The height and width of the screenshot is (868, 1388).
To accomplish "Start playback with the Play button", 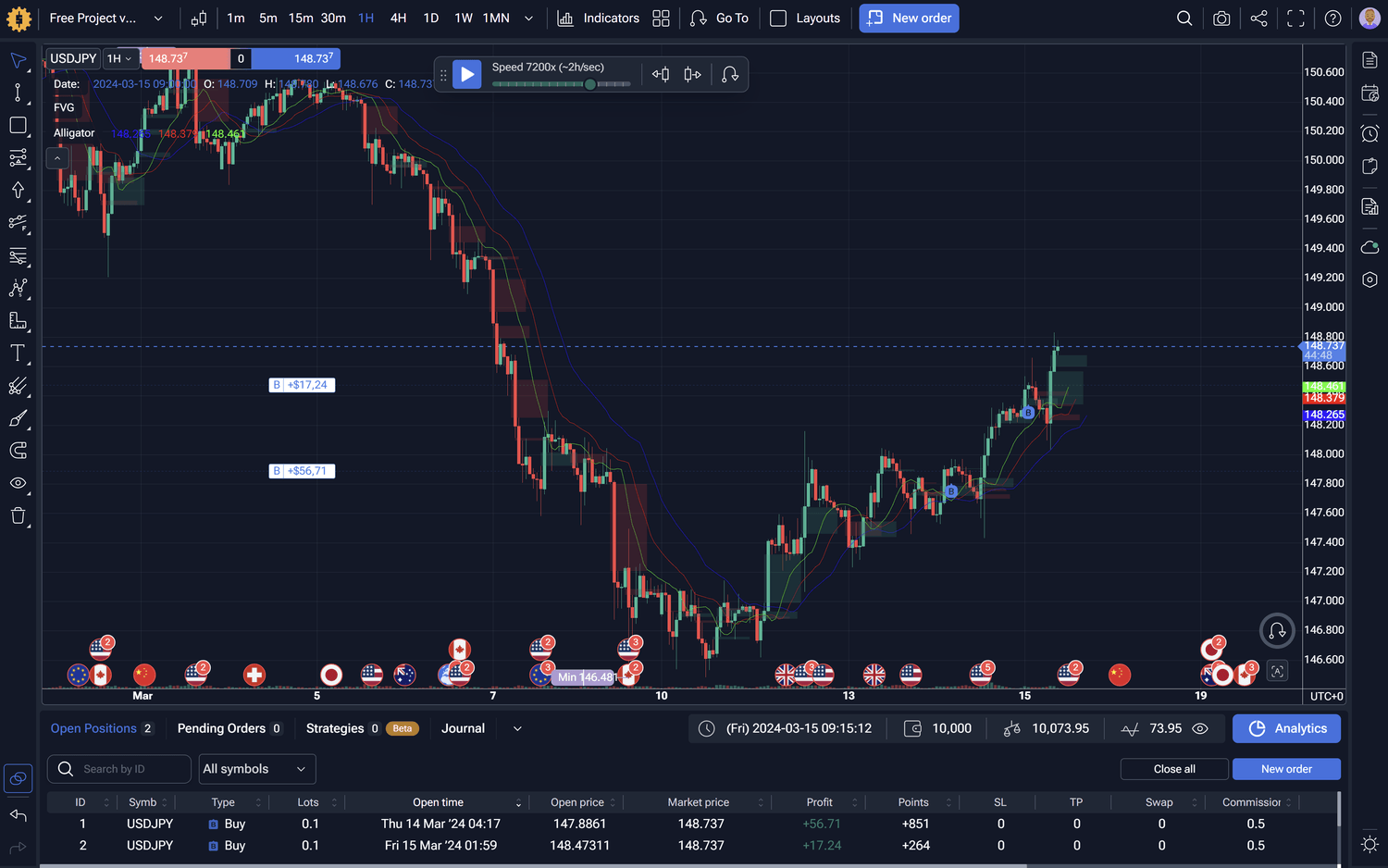I will [467, 74].
